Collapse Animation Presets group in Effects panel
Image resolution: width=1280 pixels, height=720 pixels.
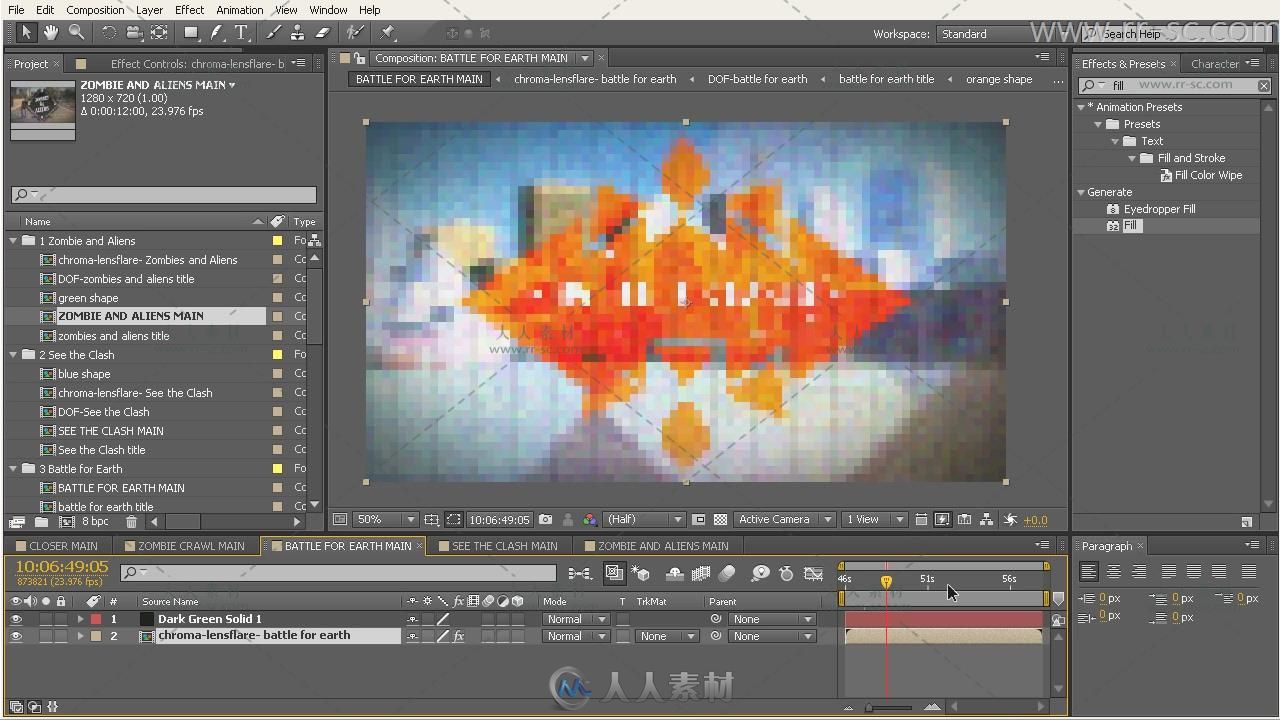[x=1082, y=107]
